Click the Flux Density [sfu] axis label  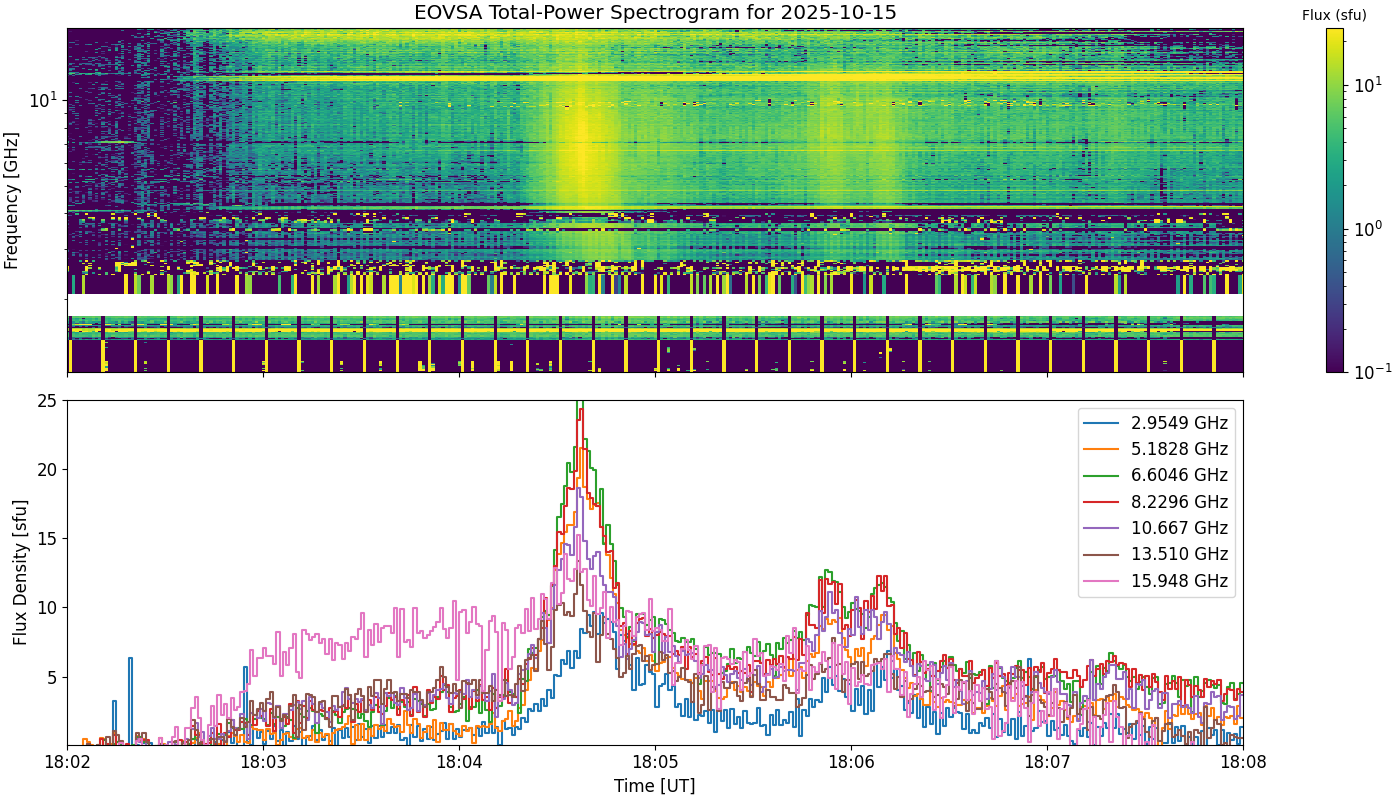point(20,573)
